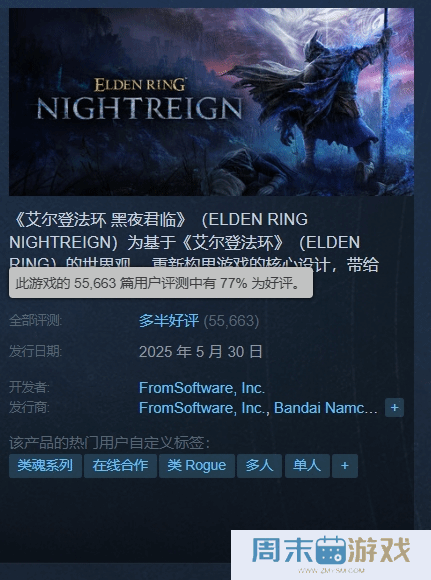Click the 全部评测 label
The width and height of the screenshot is (431, 580).
tap(36, 320)
